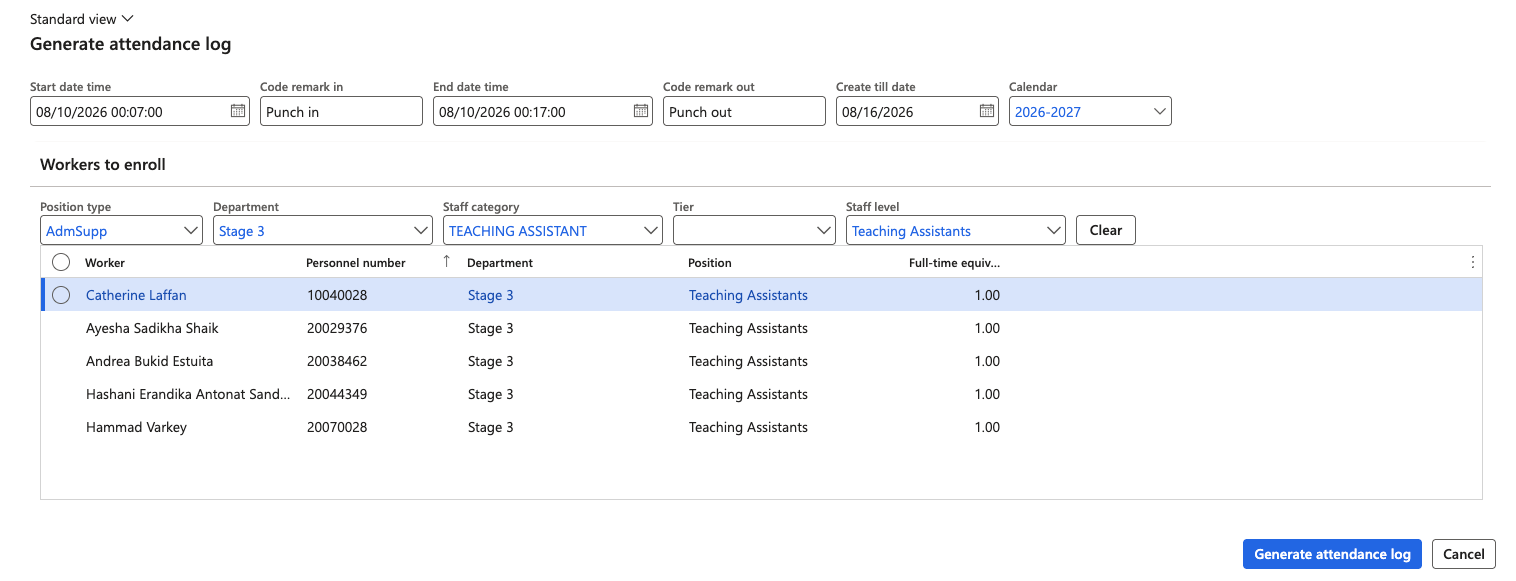Open Catherine Laffan worker link
Image resolution: width=1516 pixels, height=581 pixels.
136,295
